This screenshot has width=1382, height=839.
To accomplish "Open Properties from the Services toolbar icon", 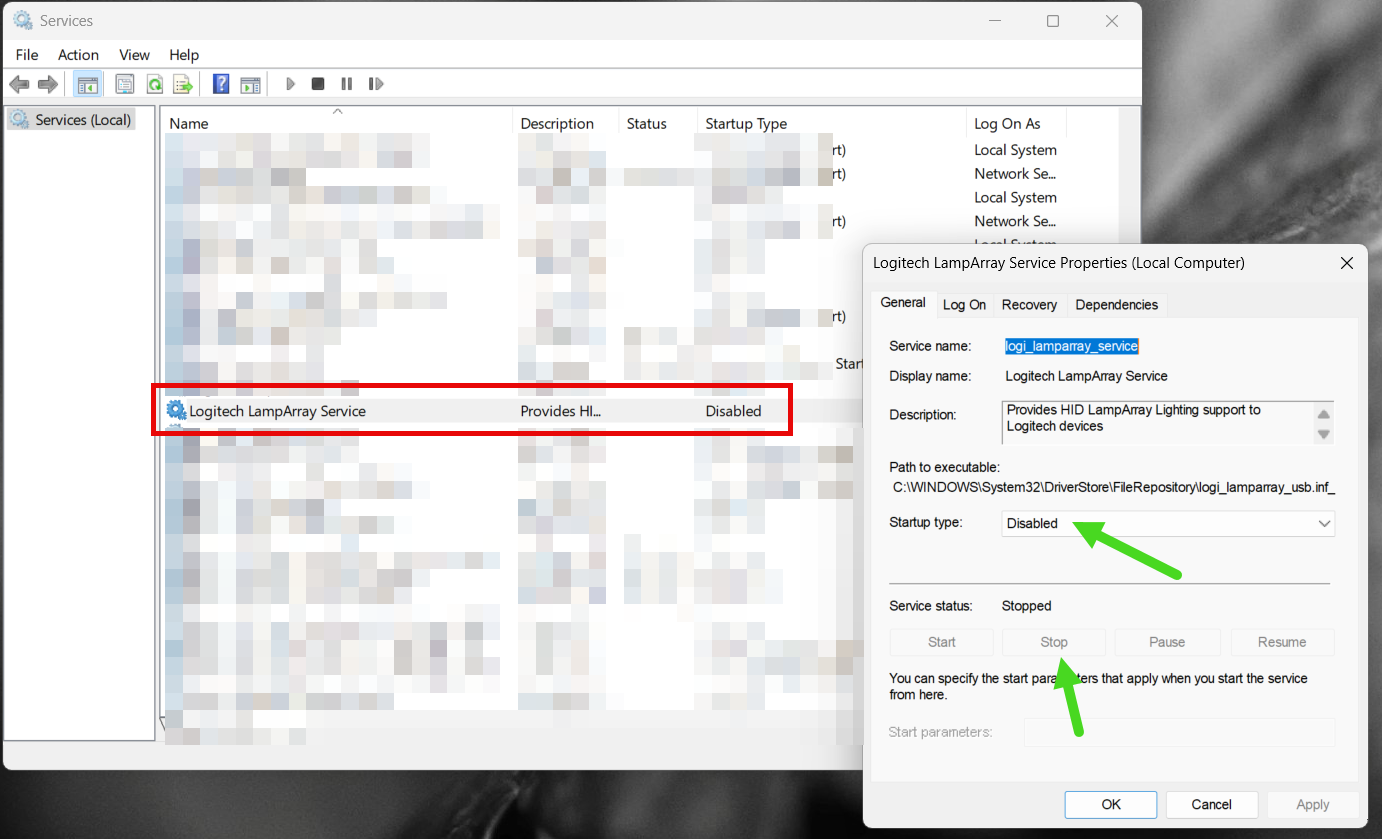I will click(x=125, y=84).
